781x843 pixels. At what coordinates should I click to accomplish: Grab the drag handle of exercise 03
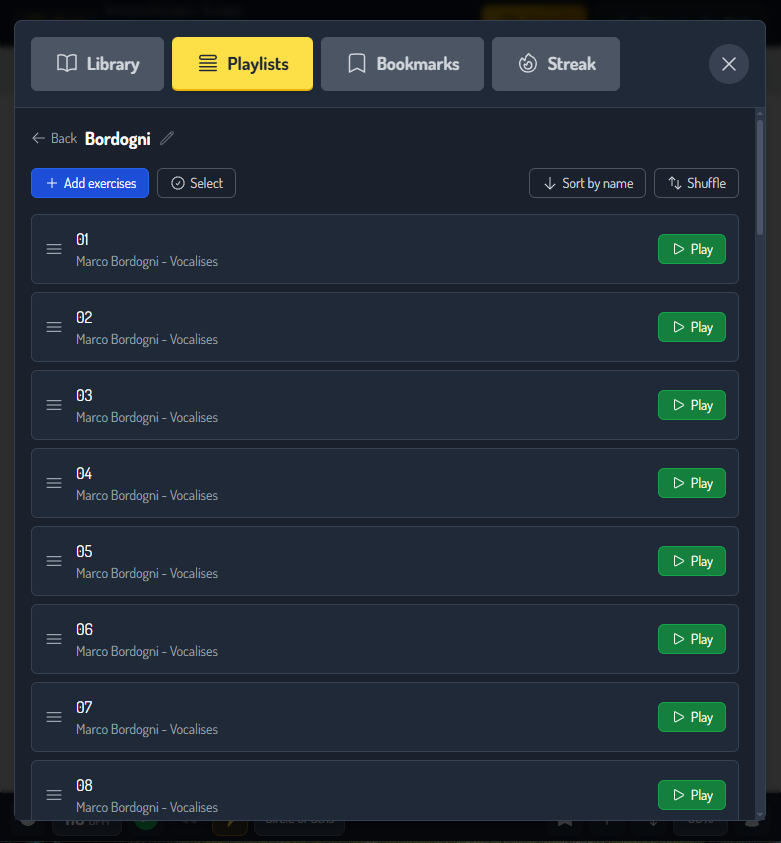54,405
